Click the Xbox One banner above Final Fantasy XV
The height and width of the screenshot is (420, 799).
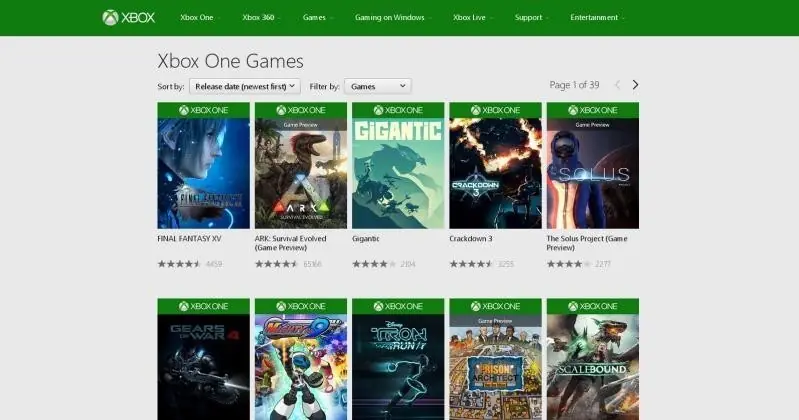(x=203, y=110)
